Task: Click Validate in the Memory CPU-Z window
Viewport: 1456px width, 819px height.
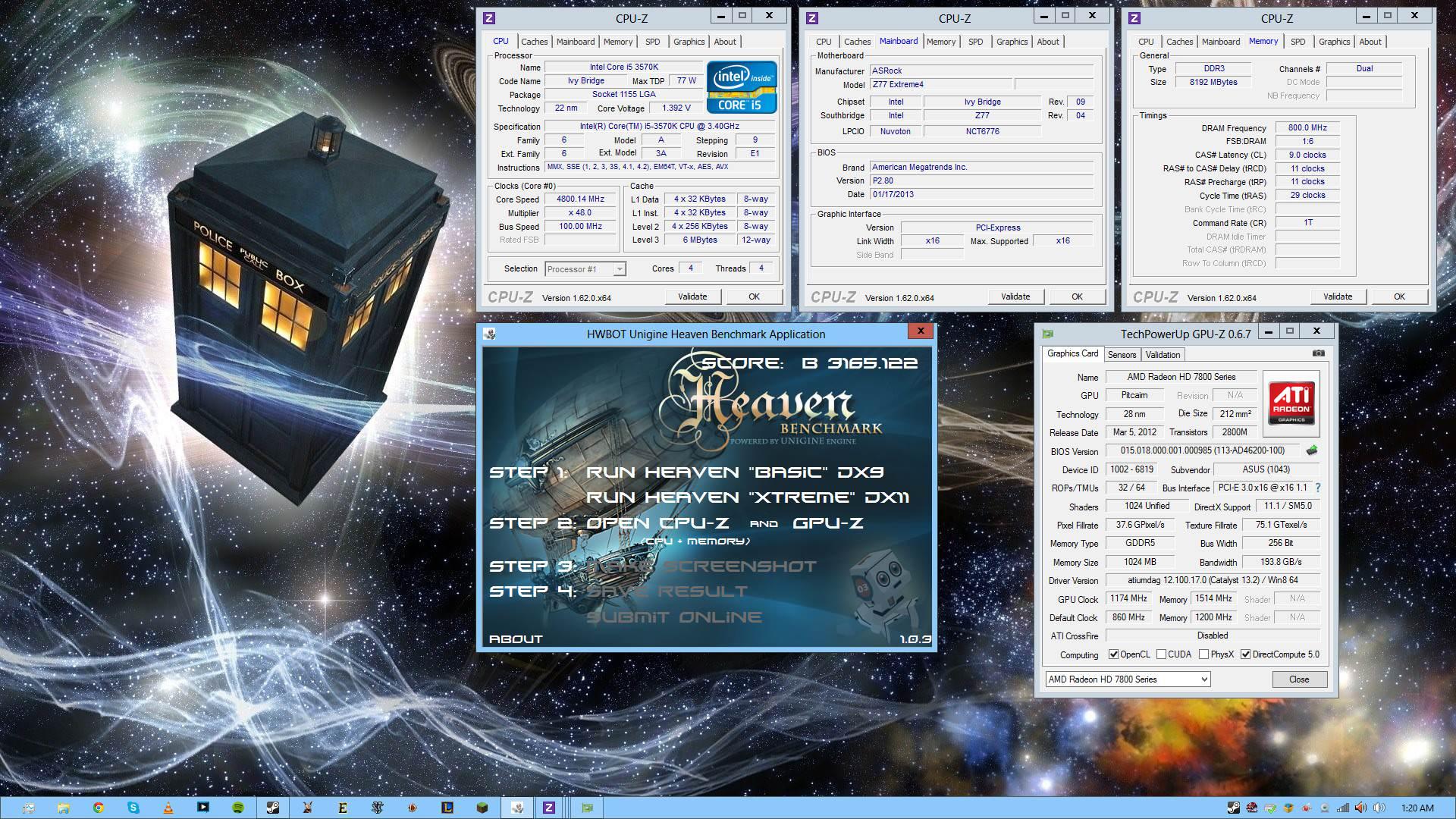Action: [1338, 297]
